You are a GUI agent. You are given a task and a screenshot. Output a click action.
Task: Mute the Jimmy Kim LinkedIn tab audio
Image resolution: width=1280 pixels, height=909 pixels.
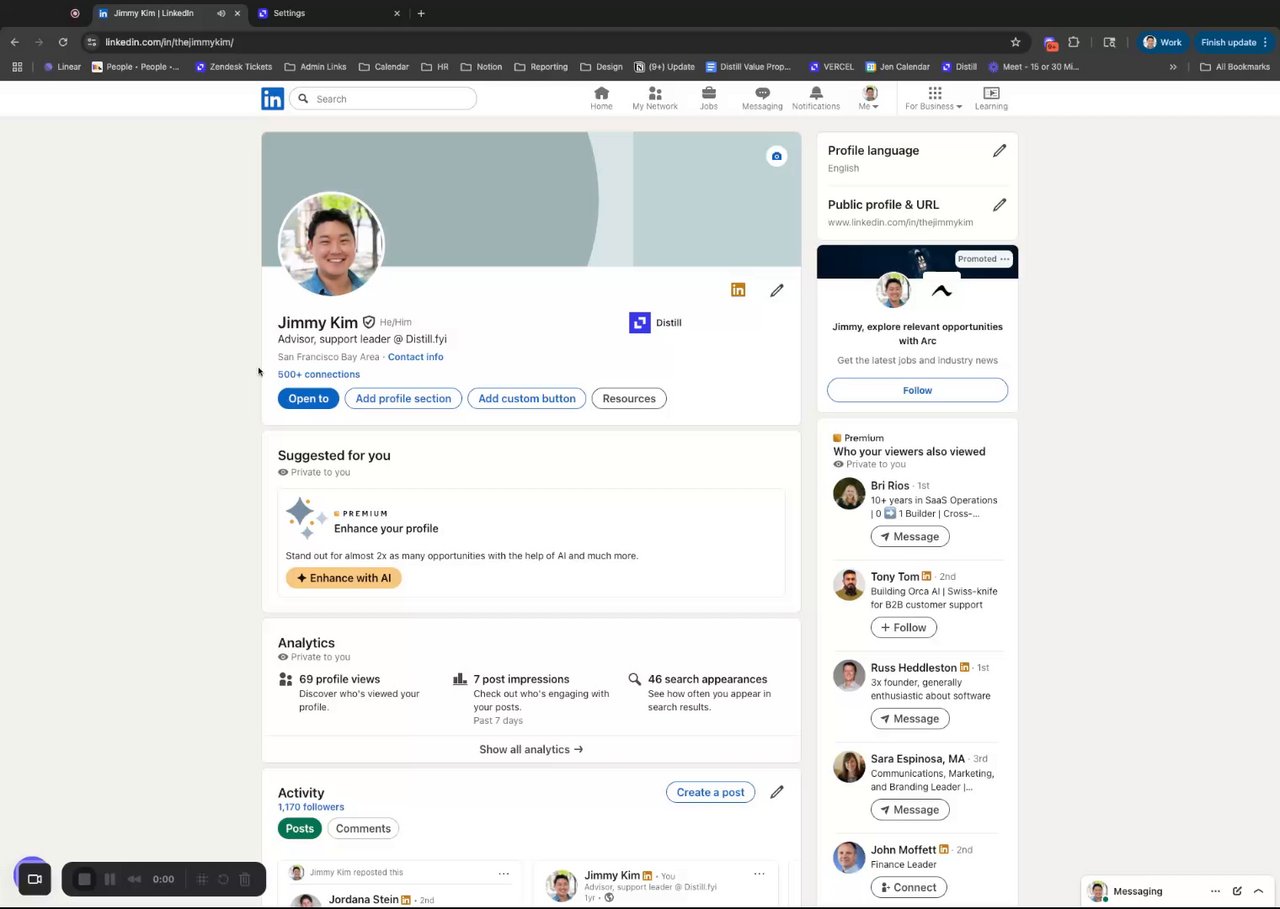(x=221, y=13)
